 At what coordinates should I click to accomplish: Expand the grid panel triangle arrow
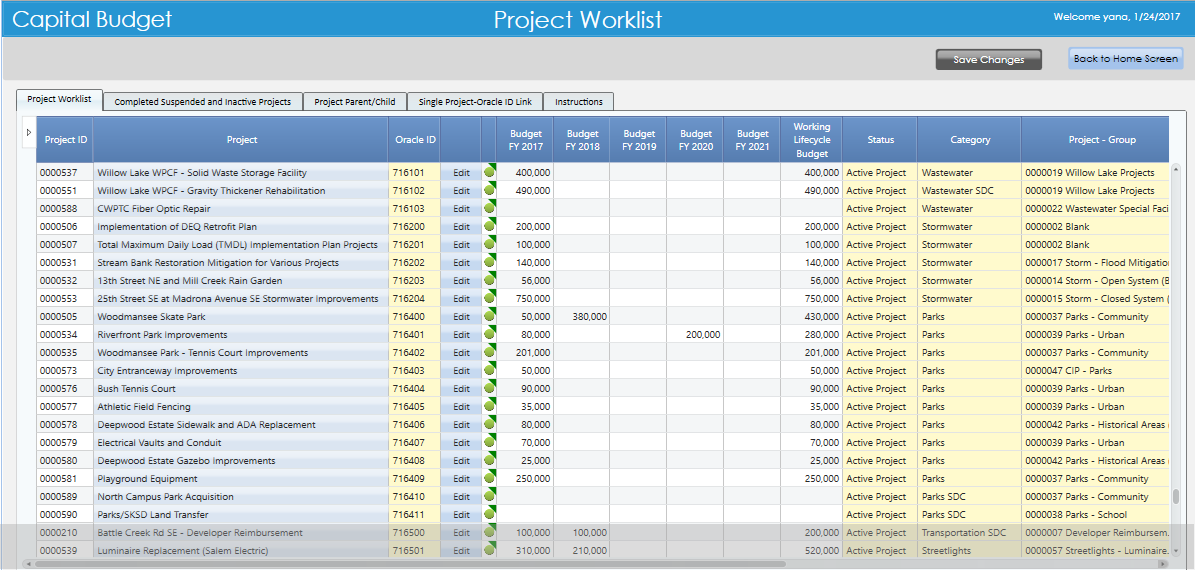[x=29, y=133]
